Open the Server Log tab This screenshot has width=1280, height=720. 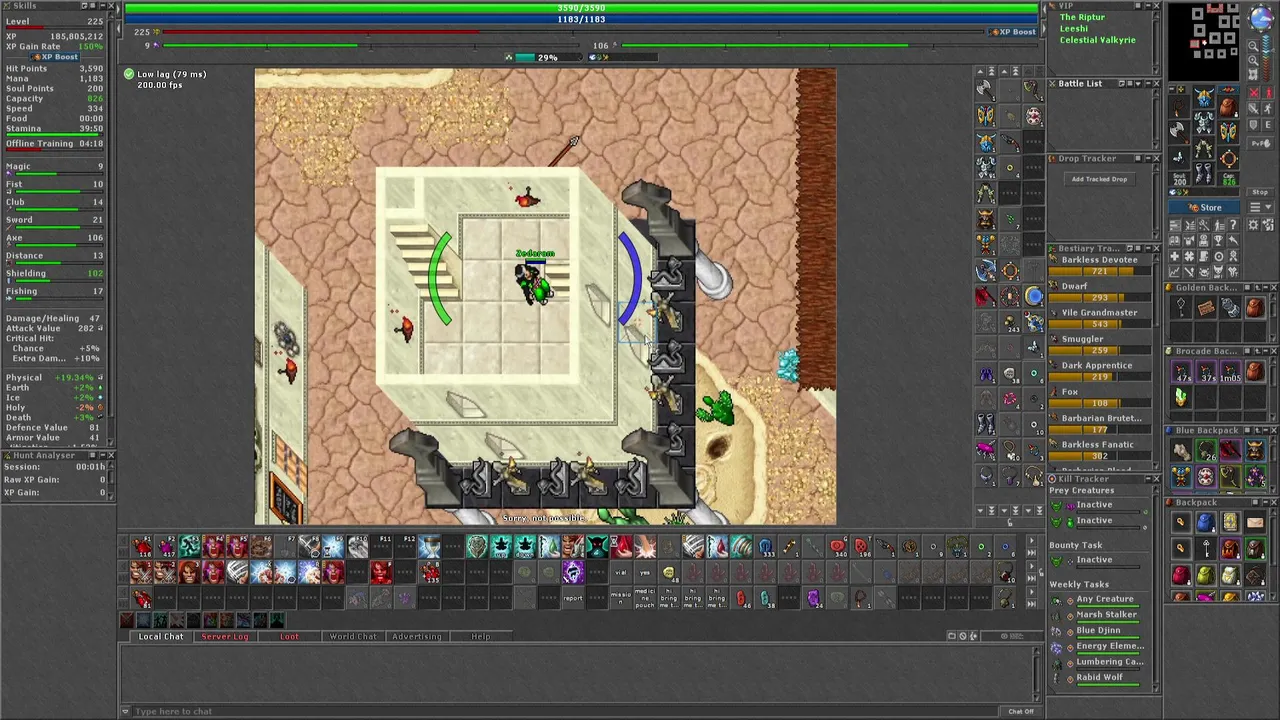click(x=225, y=636)
